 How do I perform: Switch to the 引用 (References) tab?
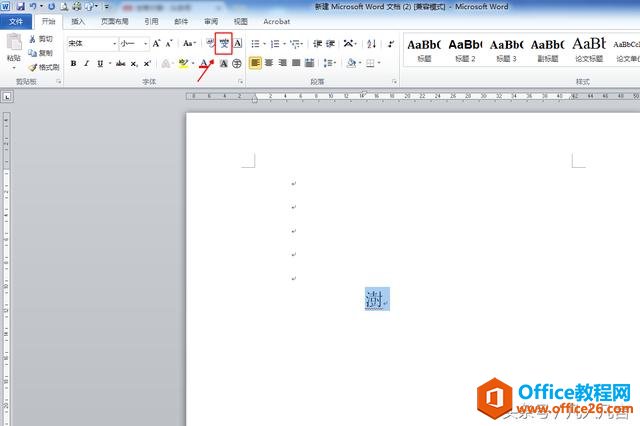pyautogui.click(x=151, y=21)
